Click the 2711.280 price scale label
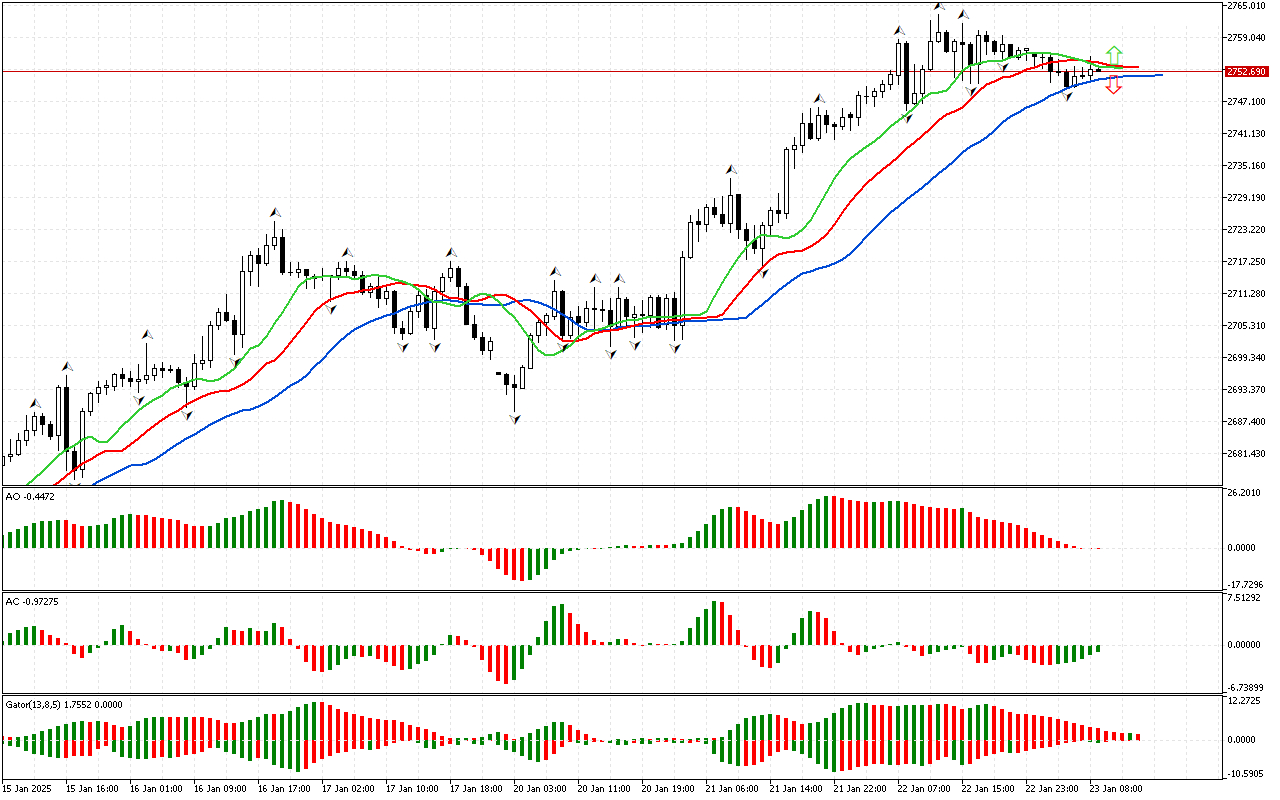 point(1246,294)
